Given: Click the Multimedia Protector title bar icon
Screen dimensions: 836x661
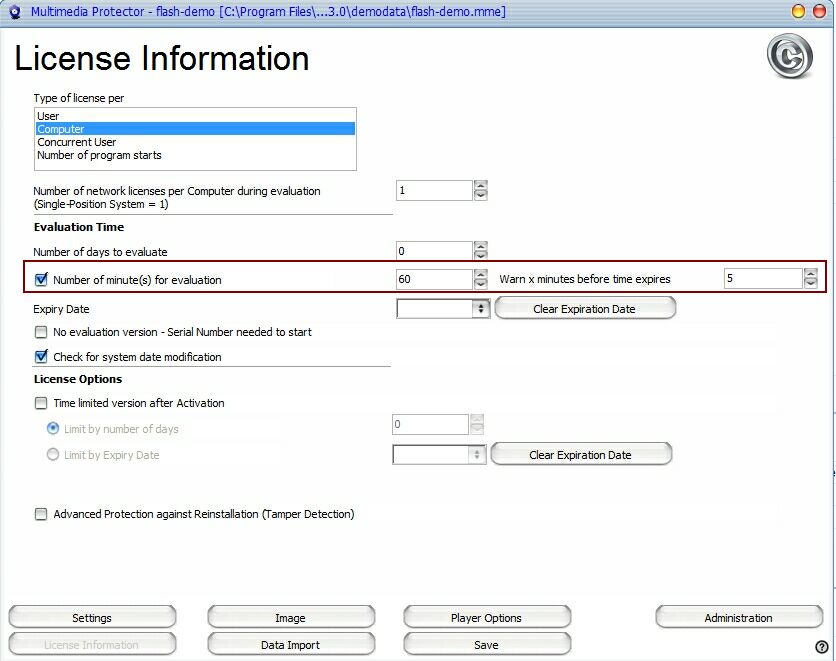Looking at the screenshot, I should click(14, 12).
